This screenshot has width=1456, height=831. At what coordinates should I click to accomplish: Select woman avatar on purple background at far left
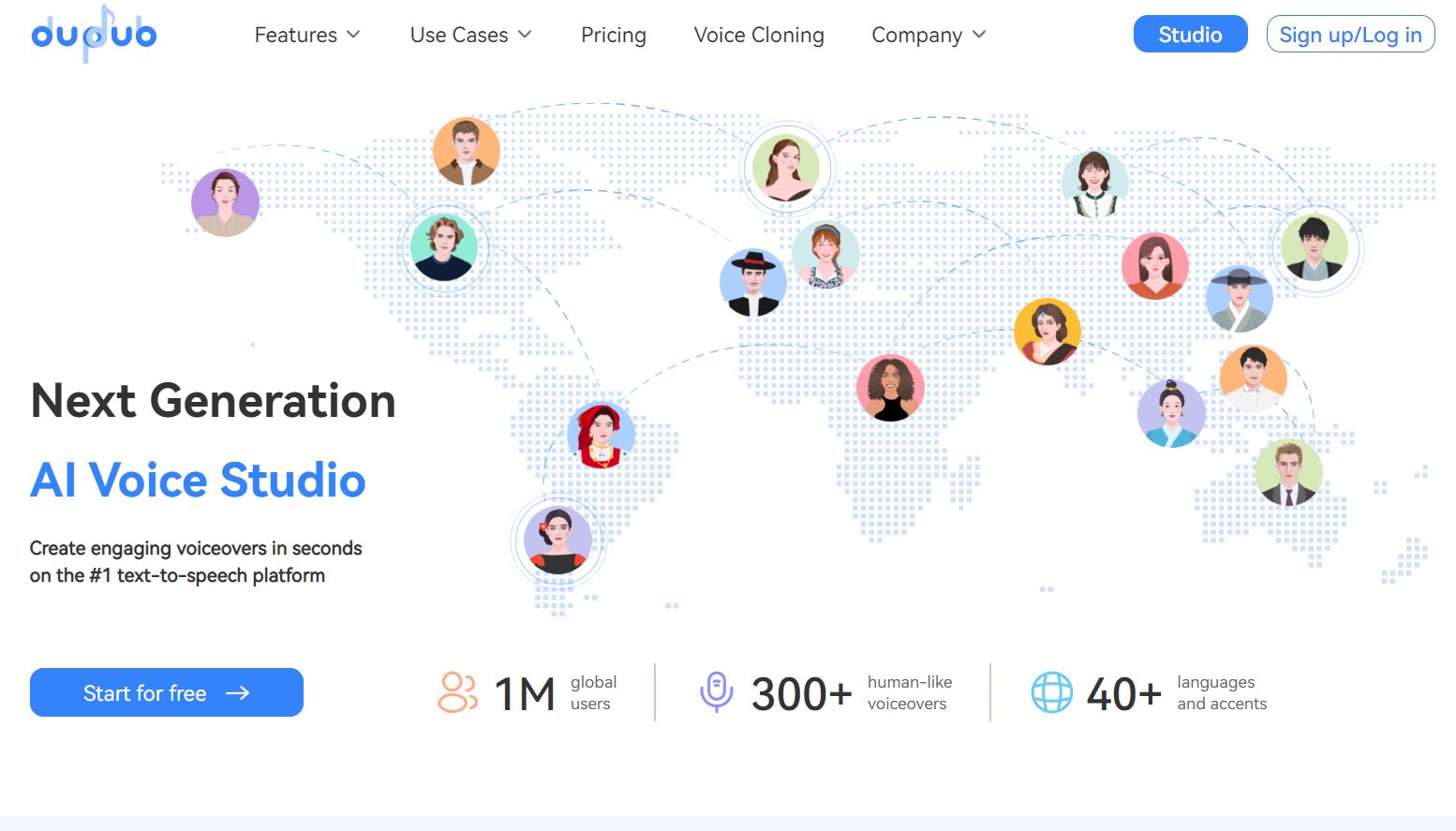pyautogui.click(x=225, y=202)
